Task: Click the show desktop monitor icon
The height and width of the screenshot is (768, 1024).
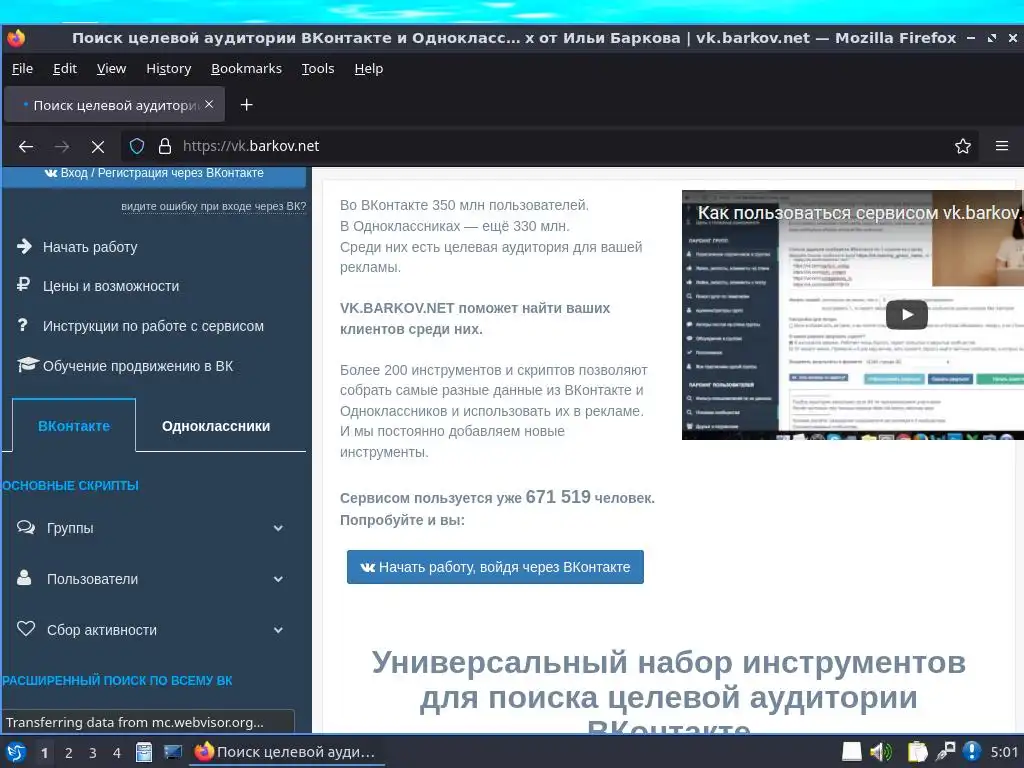Action: point(172,752)
